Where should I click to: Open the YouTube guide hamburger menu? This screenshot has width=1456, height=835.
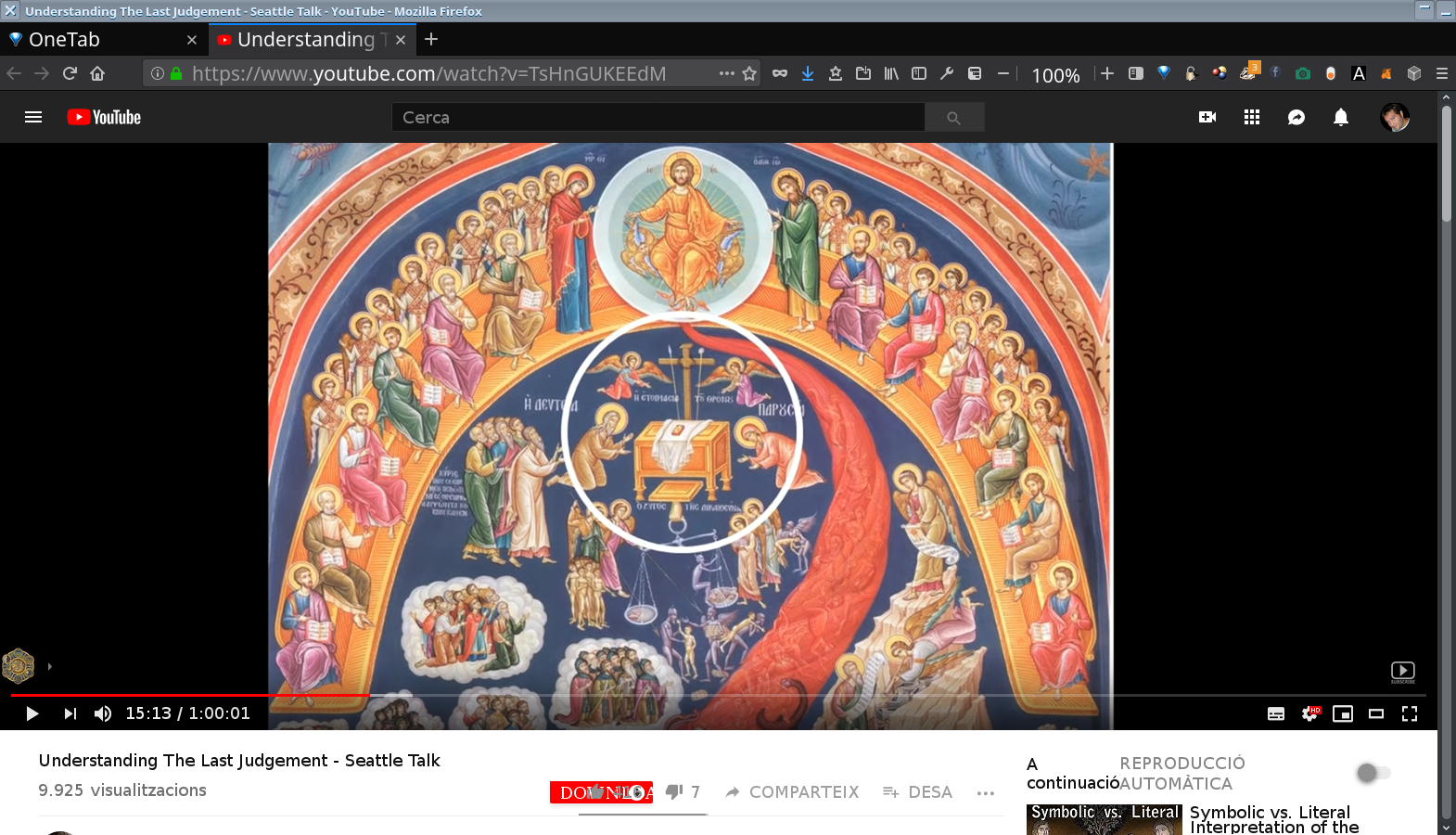(33, 117)
